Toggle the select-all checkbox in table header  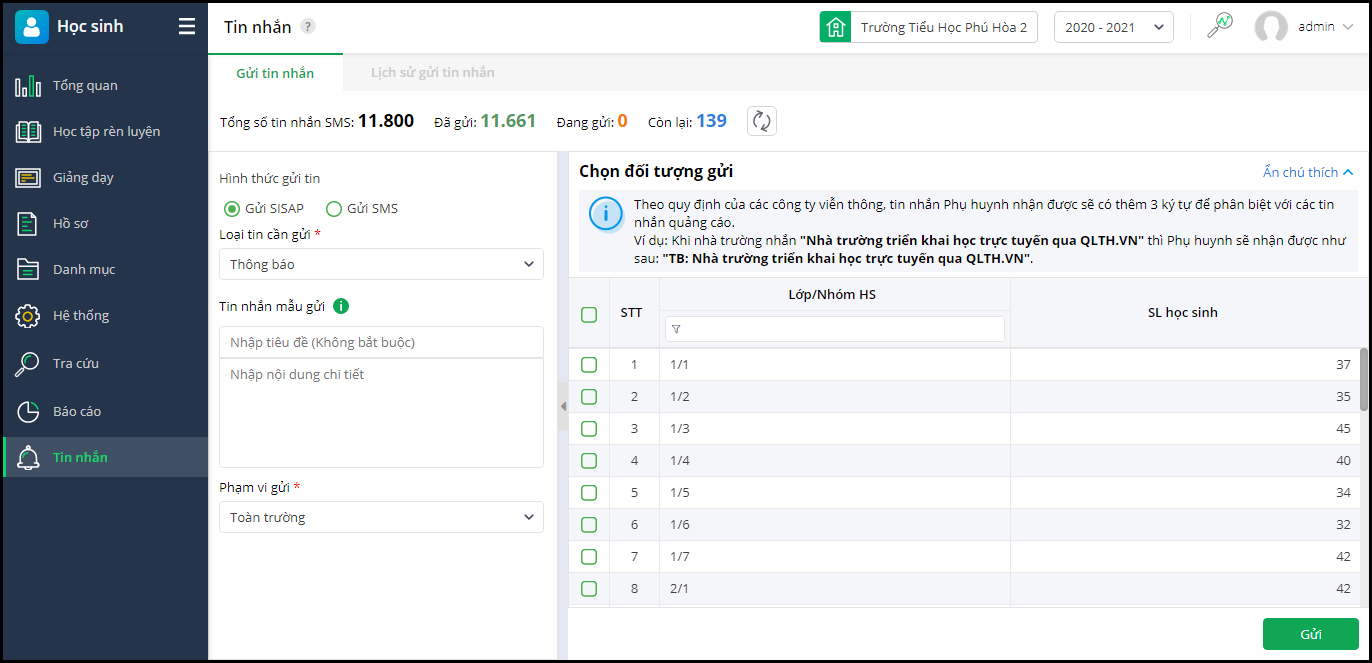[x=589, y=314]
